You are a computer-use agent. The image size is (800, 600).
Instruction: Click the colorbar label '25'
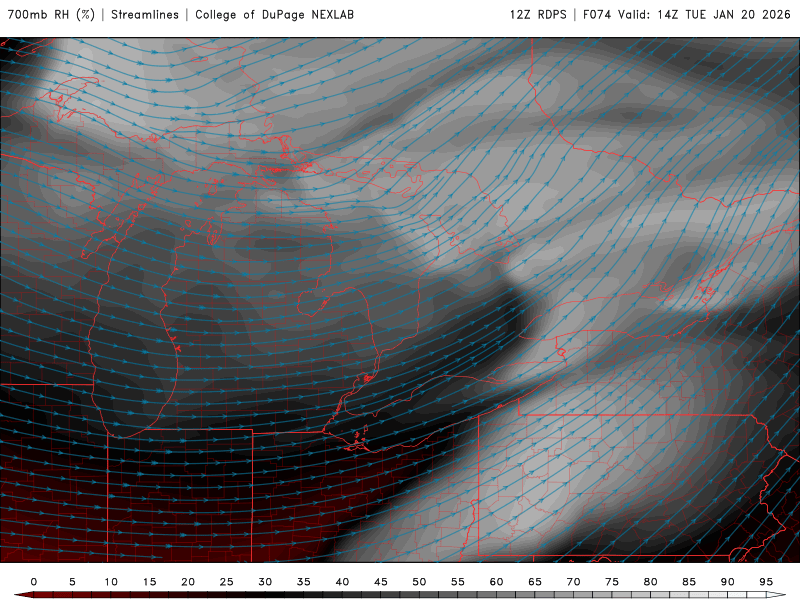(227, 582)
